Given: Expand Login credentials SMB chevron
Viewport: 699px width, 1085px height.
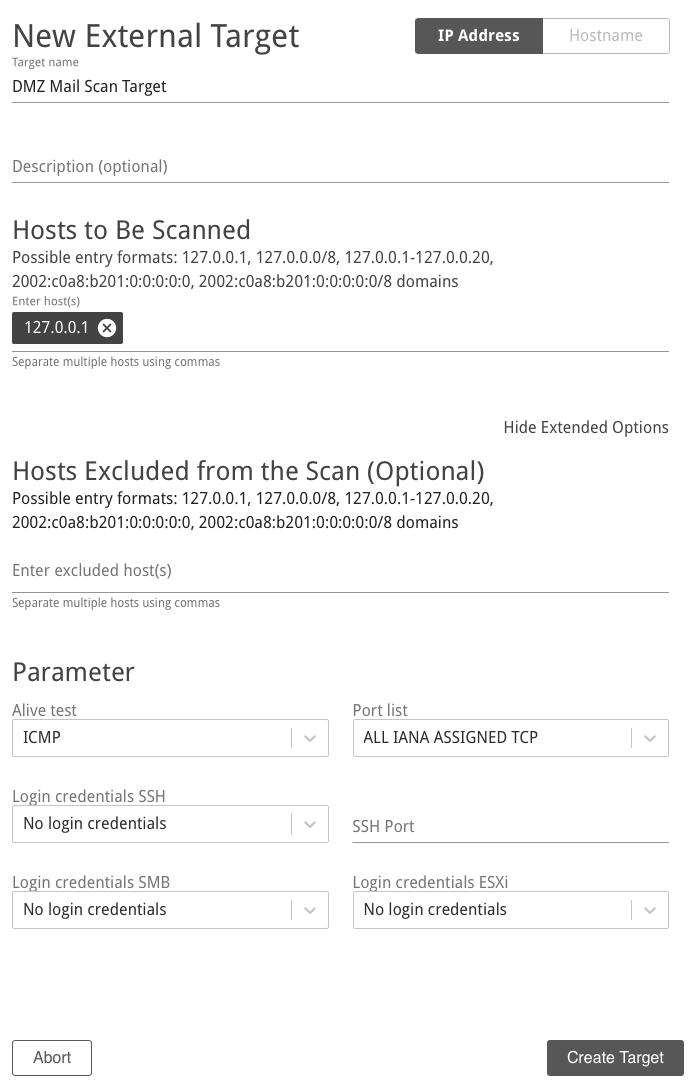Looking at the screenshot, I should point(310,910).
